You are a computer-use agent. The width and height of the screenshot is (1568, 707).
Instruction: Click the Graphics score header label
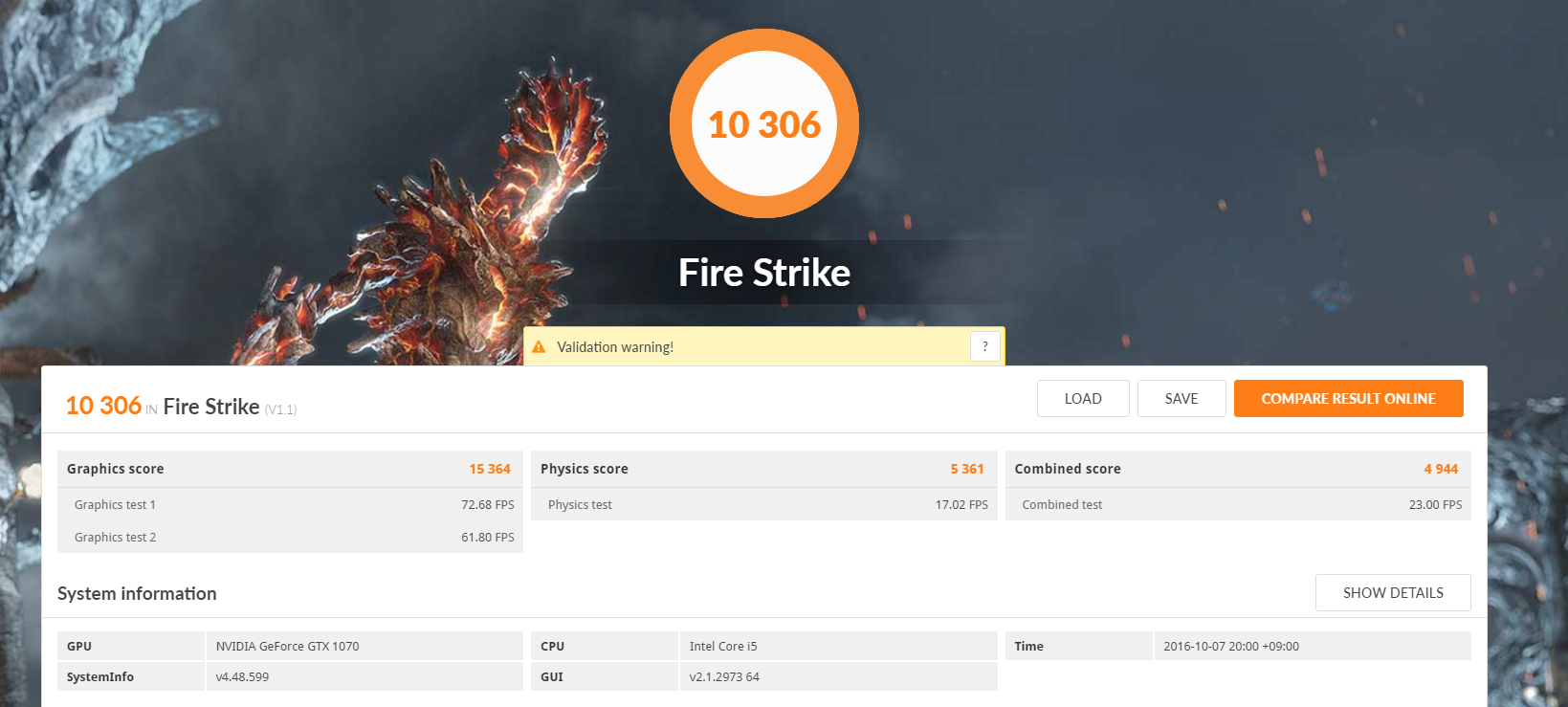115,469
